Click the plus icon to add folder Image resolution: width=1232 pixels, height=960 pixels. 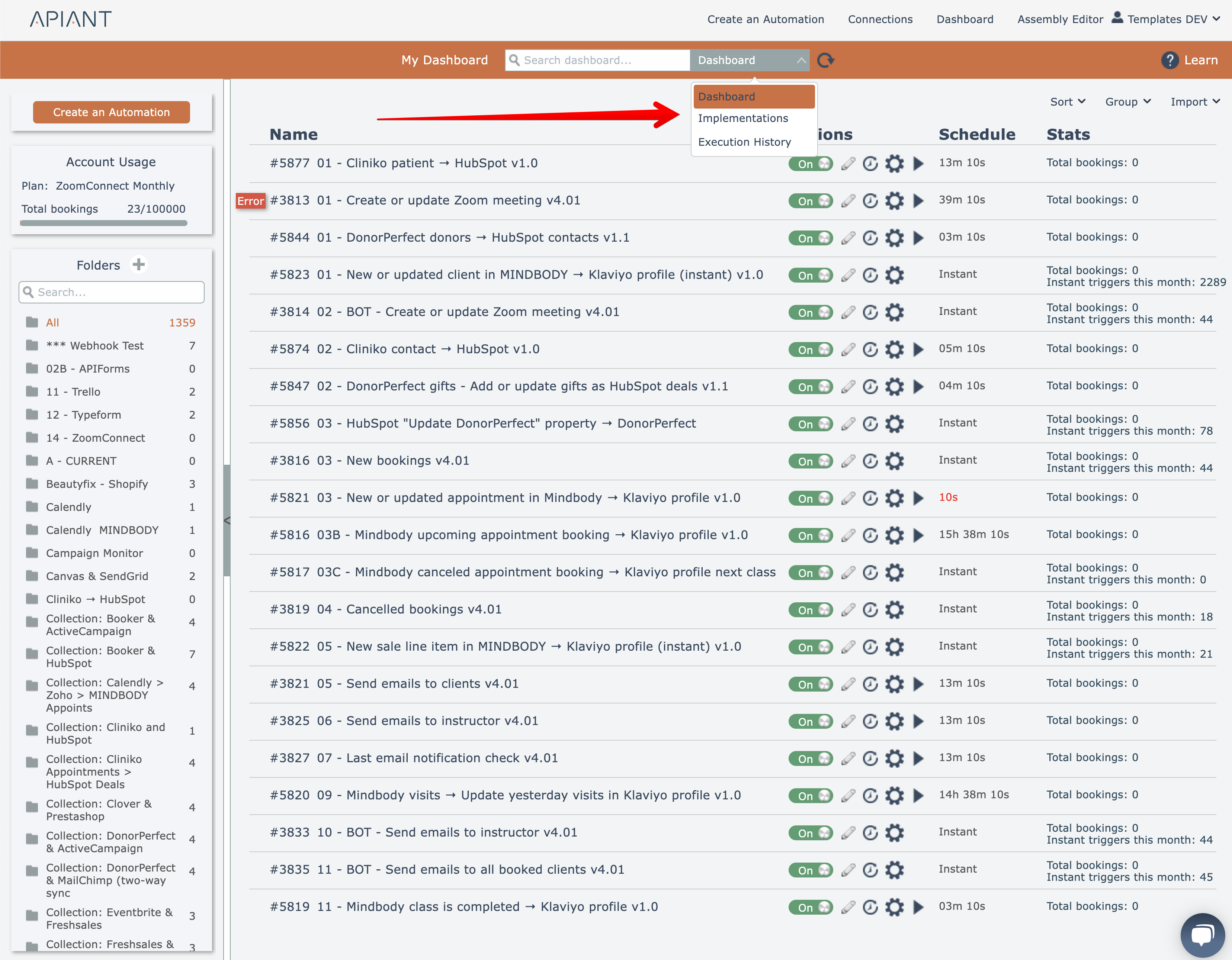139,264
